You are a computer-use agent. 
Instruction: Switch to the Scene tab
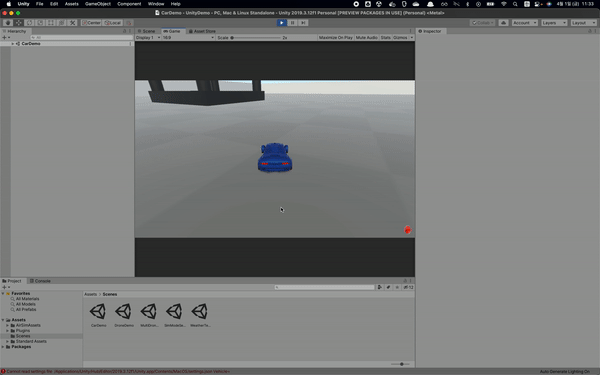click(147, 31)
